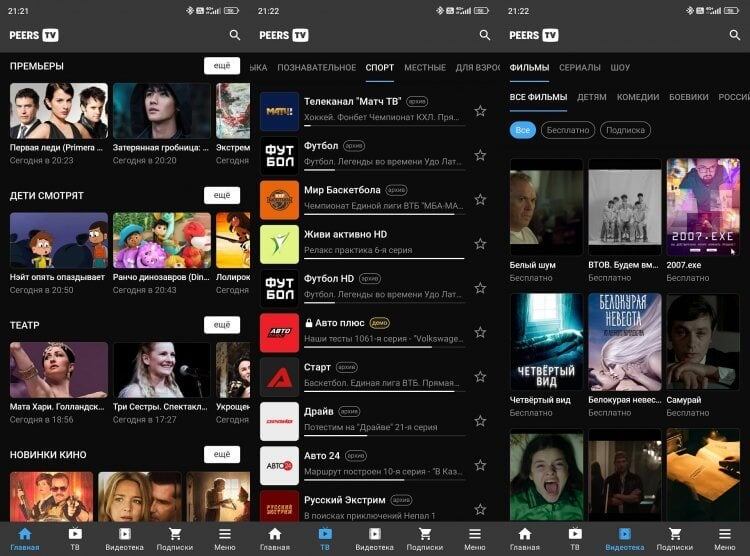
Task: Filter films by Бесплатно chip
Action: tap(568, 130)
